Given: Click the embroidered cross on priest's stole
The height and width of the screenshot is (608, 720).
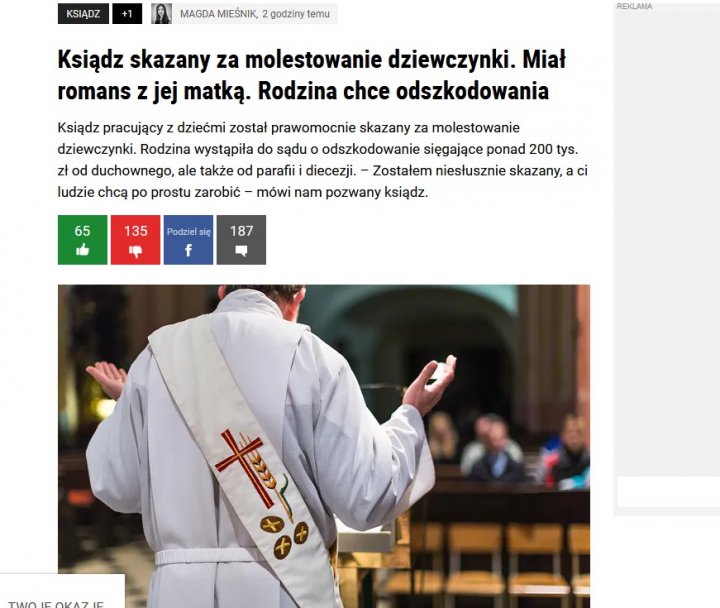Looking at the screenshot, I should (242, 466).
